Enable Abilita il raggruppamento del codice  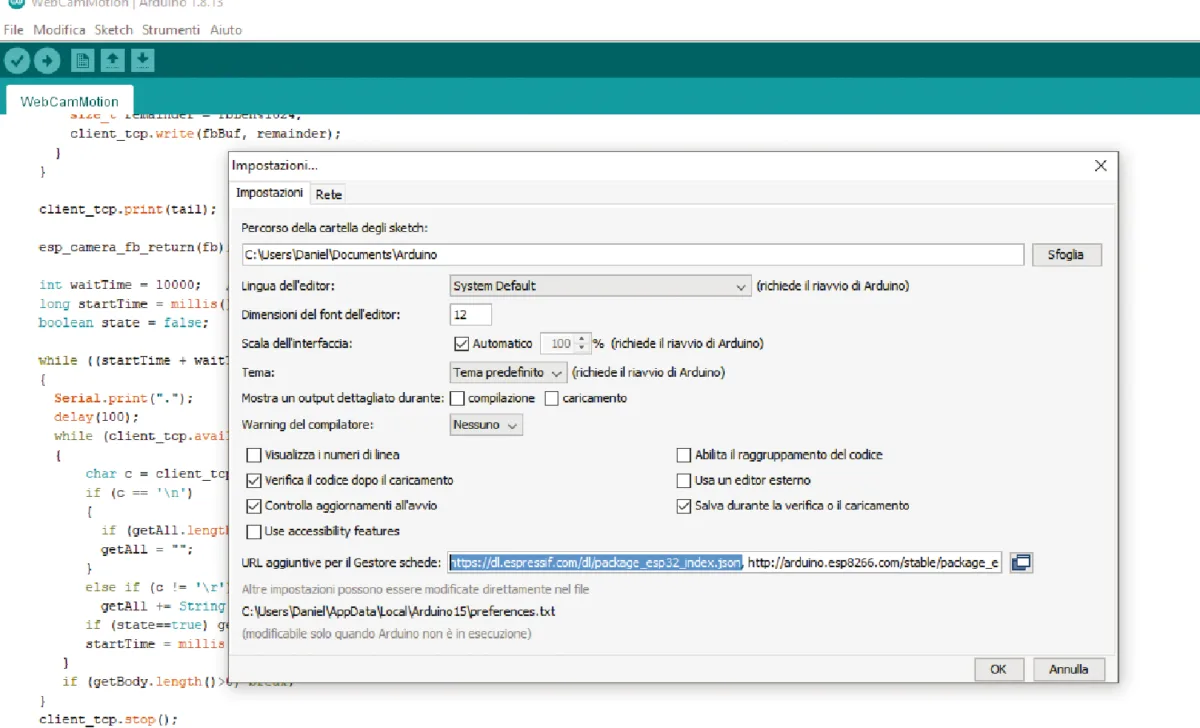(685, 455)
